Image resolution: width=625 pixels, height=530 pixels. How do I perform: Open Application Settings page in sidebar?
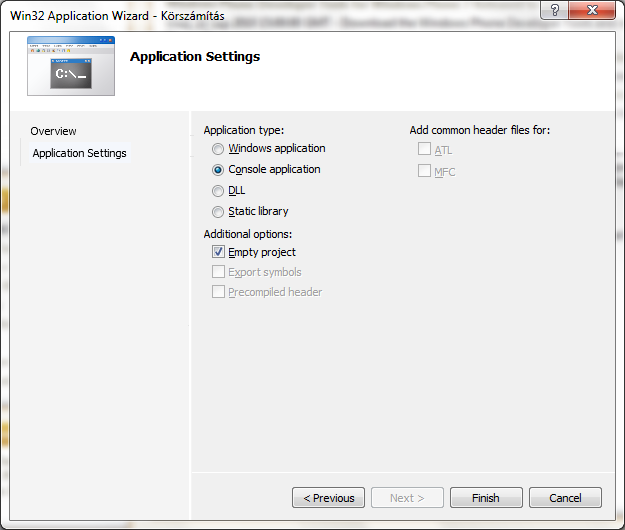click(79, 153)
